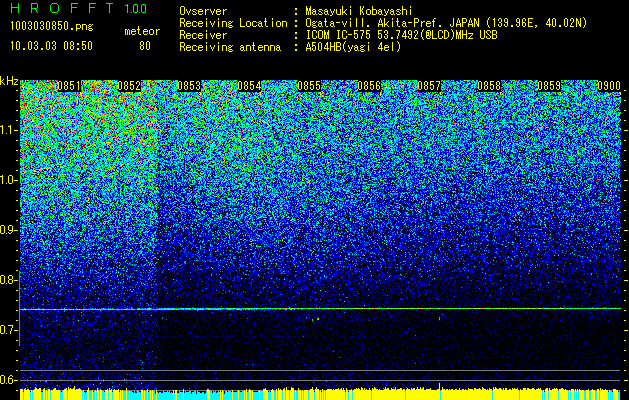
Task: Click the 0.9 kHz axis label
Action: [x=9, y=230]
